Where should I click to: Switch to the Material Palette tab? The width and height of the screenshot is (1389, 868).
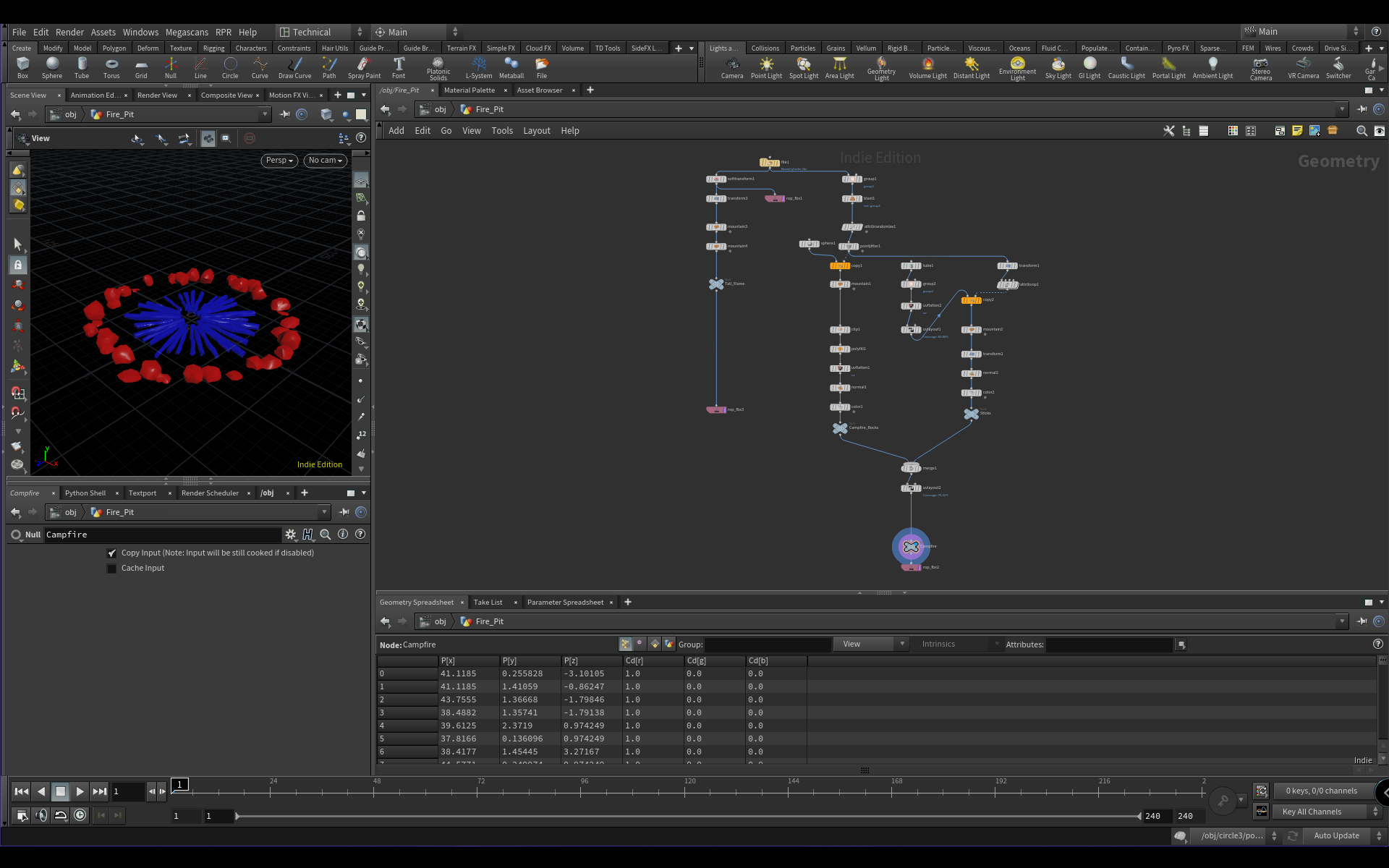(x=469, y=90)
